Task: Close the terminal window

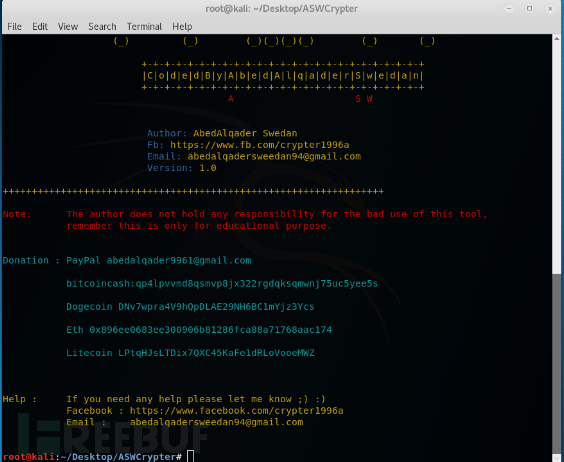Action: (550, 8)
